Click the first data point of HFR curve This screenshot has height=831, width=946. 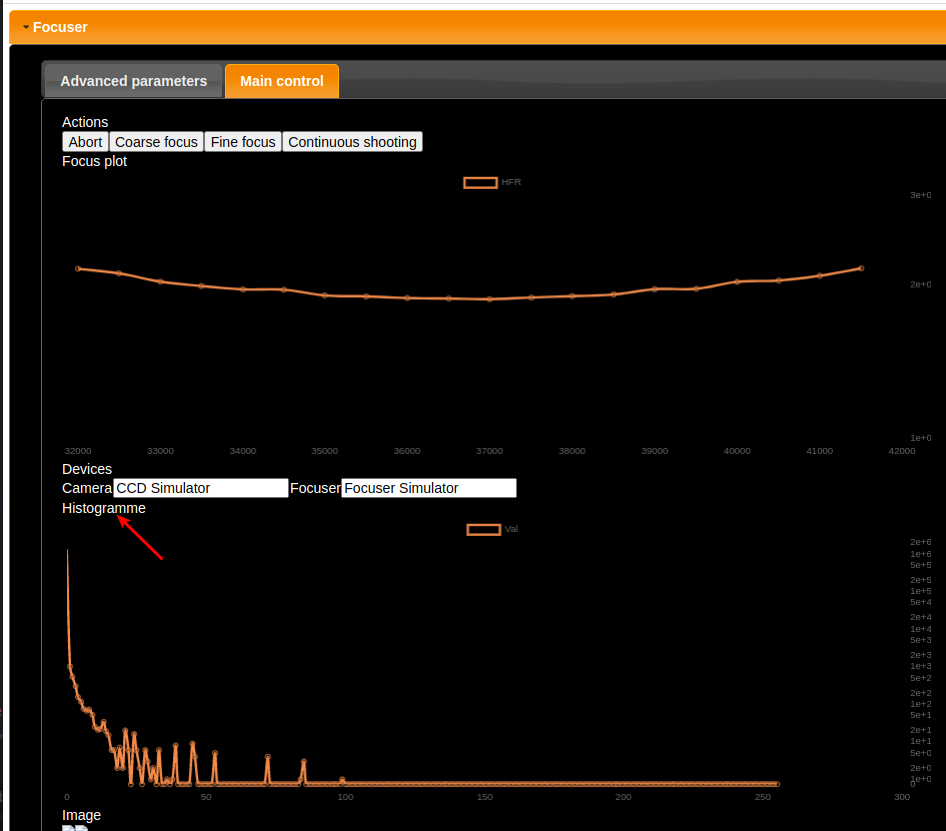(x=78, y=269)
